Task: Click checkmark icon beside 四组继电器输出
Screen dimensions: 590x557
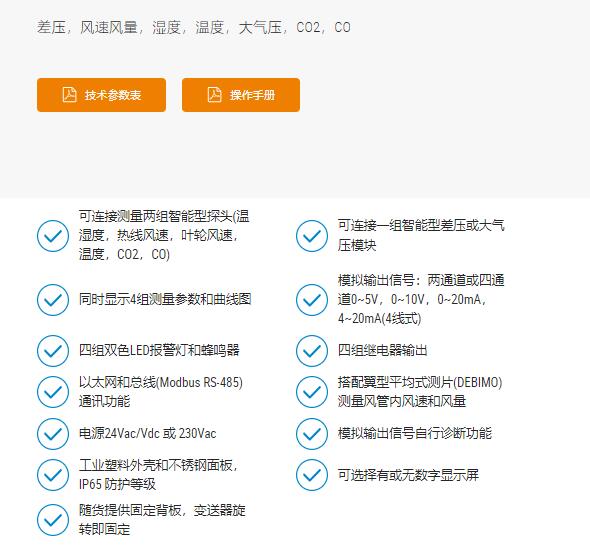Action: (312, 351)
